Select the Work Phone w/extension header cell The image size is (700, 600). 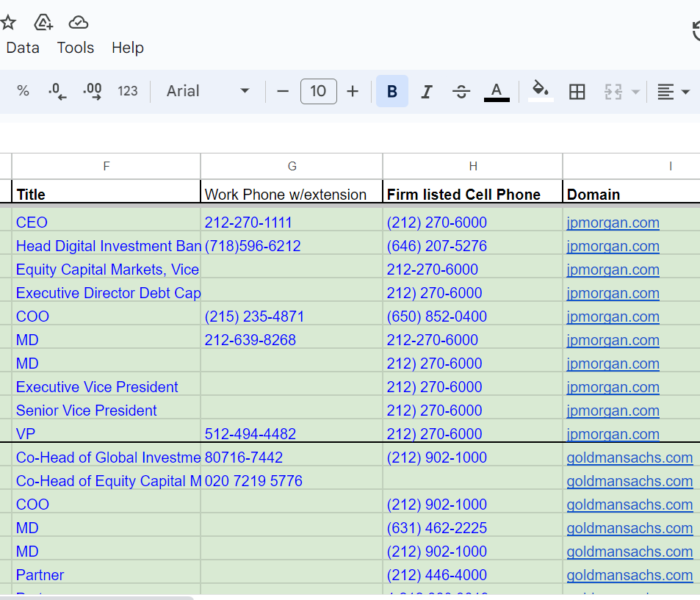pyautogui.click(x=292, y=193)
